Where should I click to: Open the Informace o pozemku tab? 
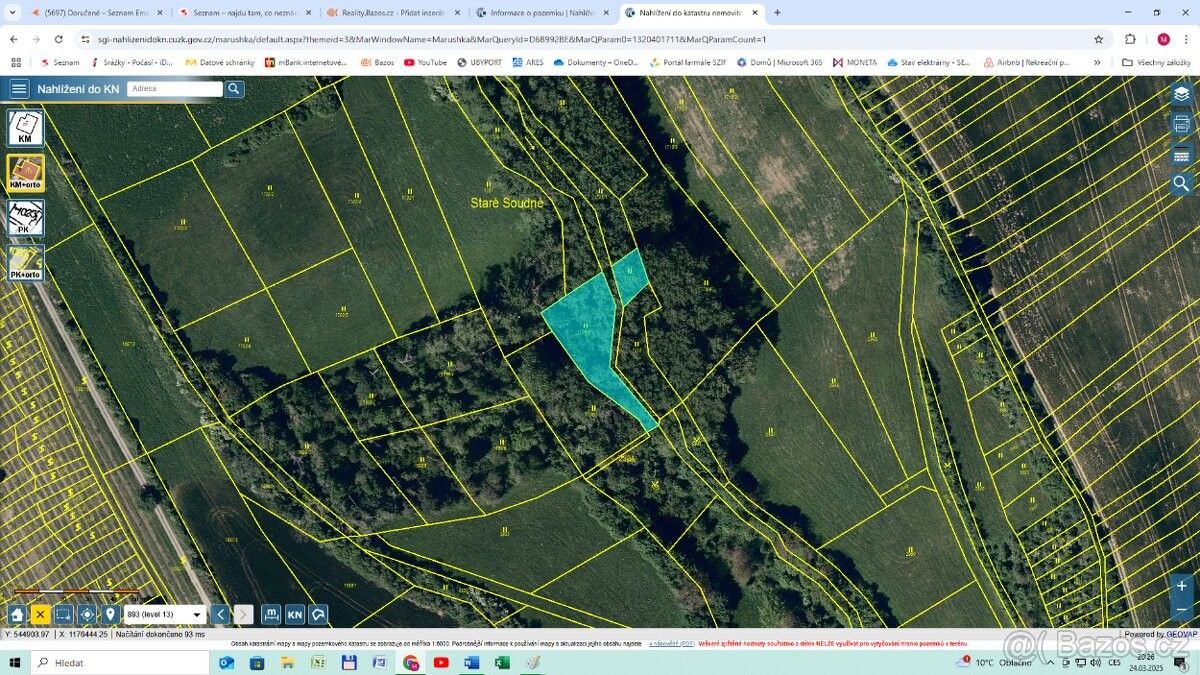coord(538,13)
